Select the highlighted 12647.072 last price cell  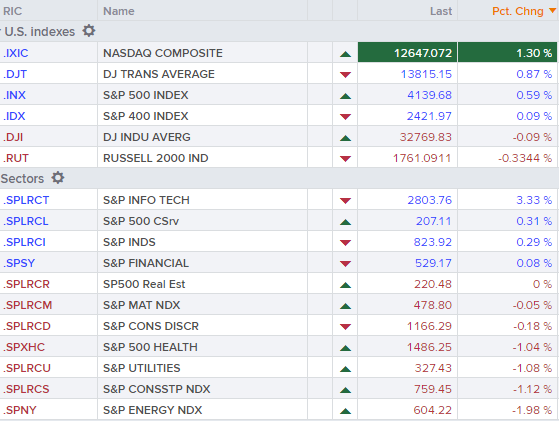(407, 52)
